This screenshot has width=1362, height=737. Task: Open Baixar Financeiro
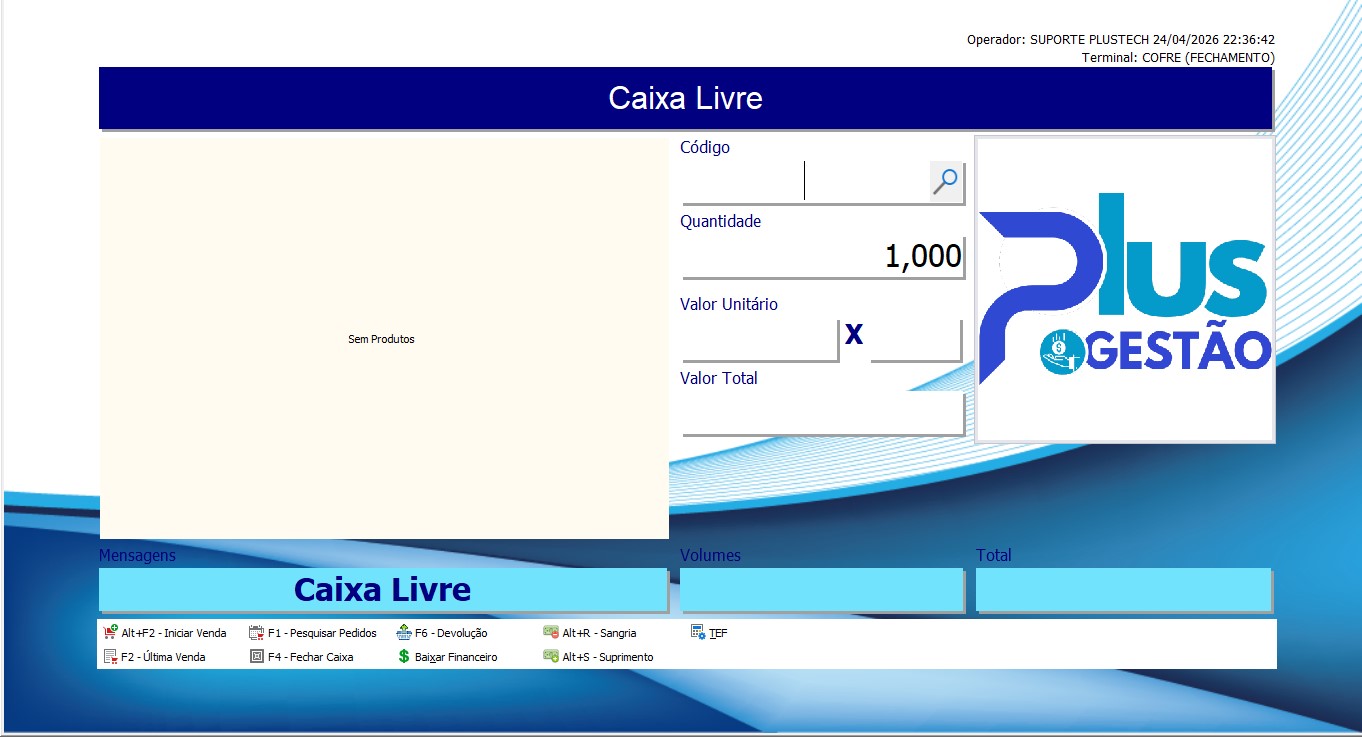click(x=447, y=657)
